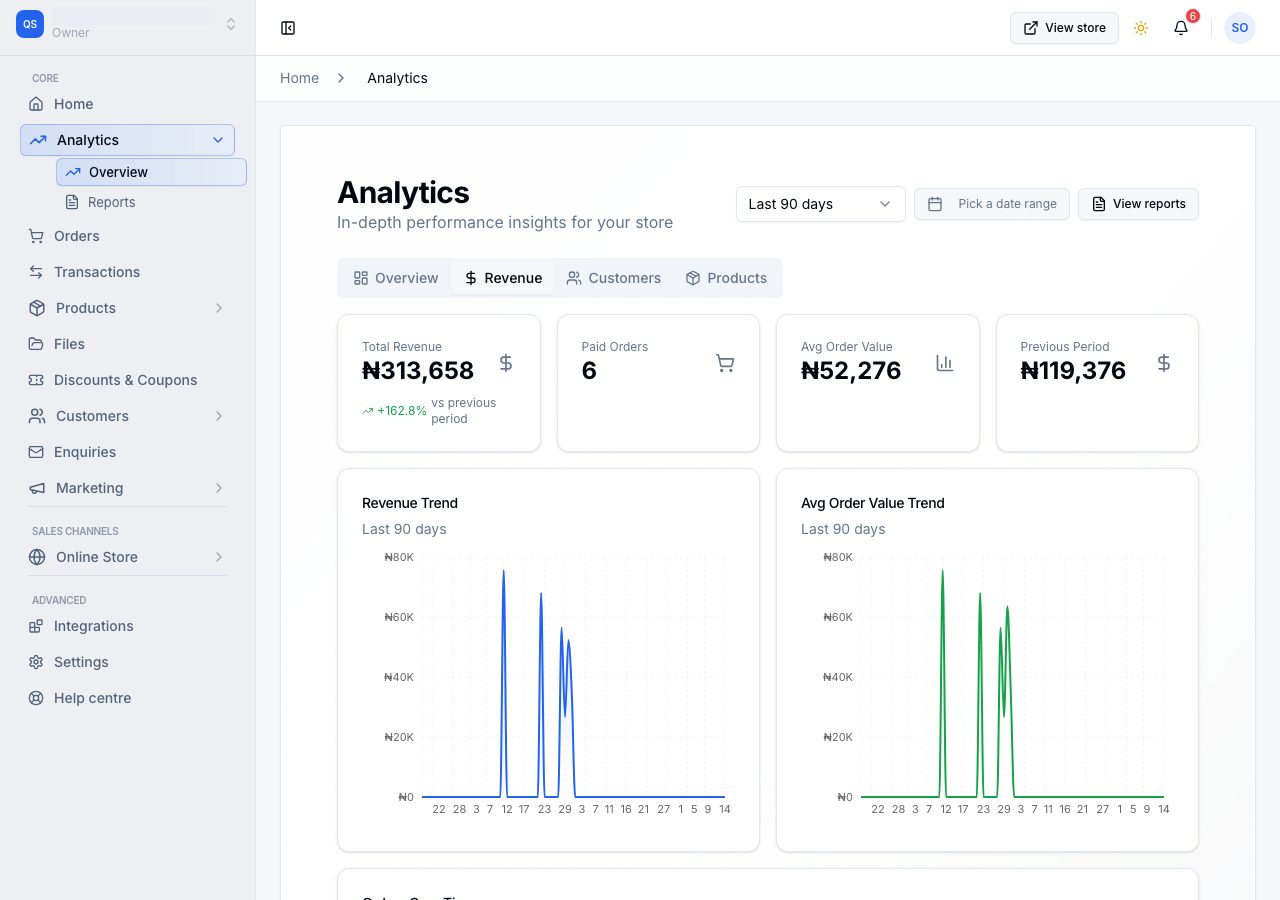
Task: Click the Total Revenue dollar icon
Action: (506, 363)
